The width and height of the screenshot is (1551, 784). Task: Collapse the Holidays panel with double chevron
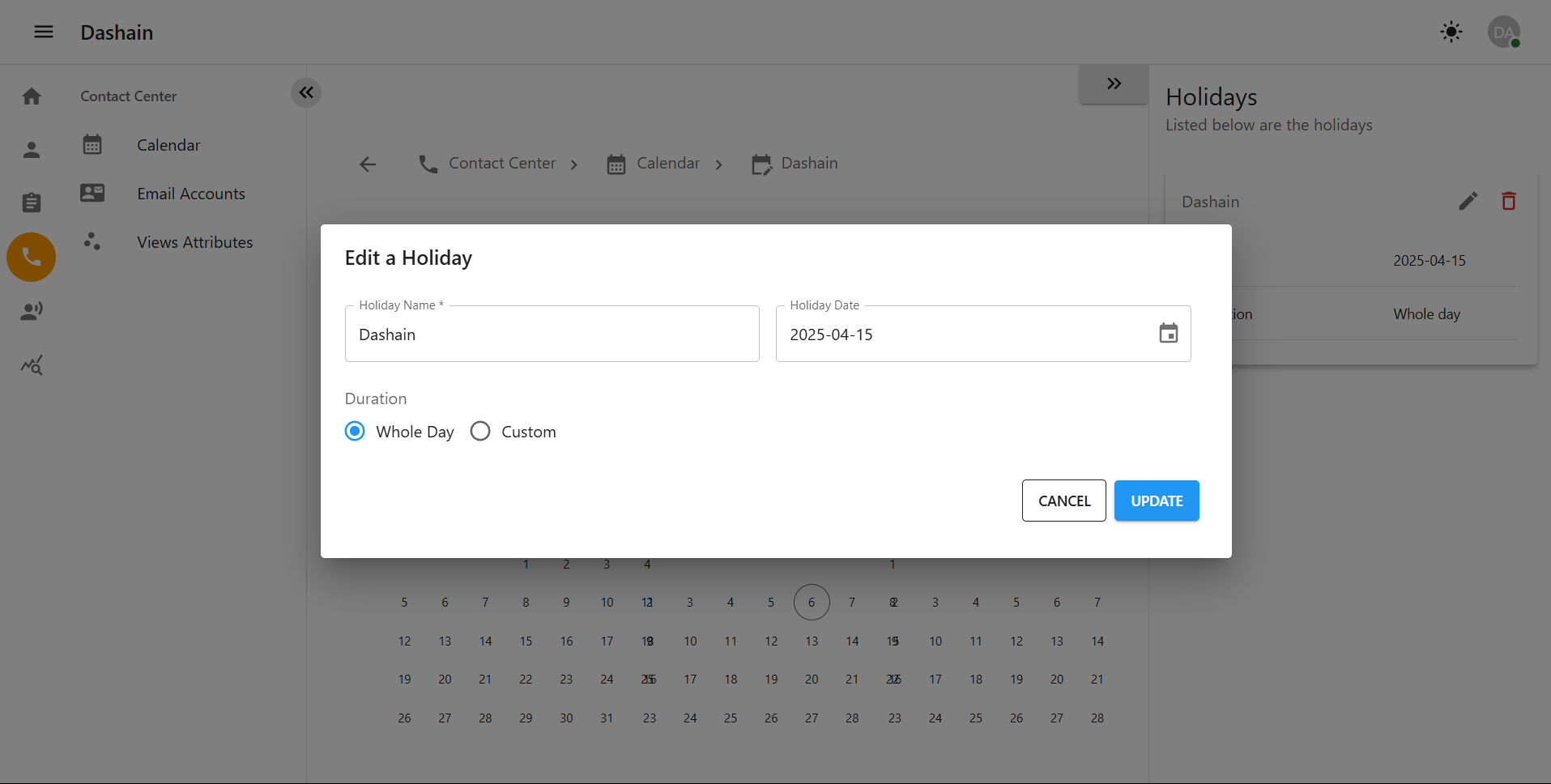(1114, 83)
